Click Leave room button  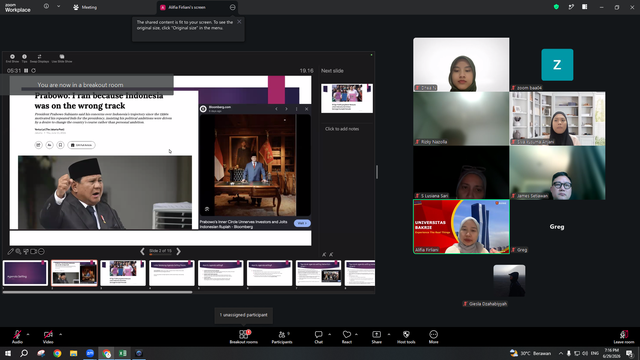[x=624, y=337]
